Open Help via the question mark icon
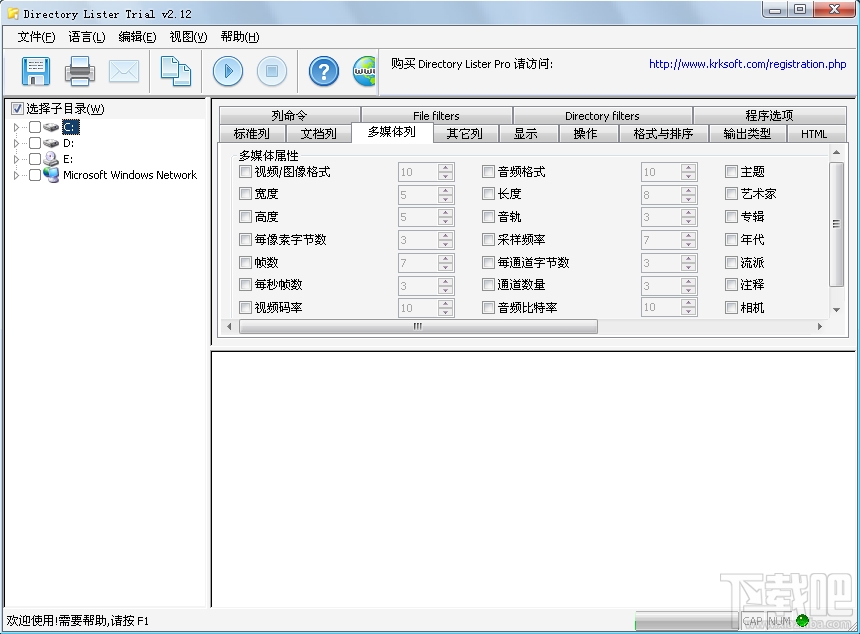This screenshot has width=860, height=634. (x=322, y=71)
